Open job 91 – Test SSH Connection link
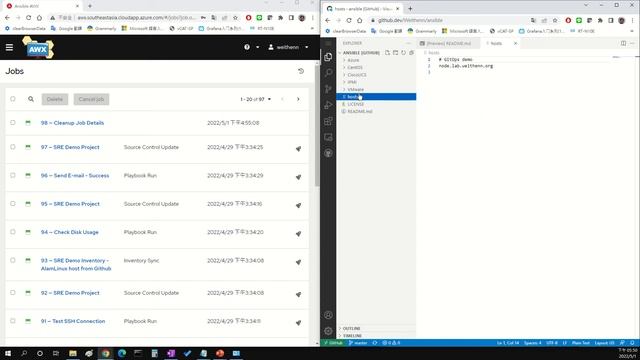Screen dimensions: 640x360 point(73,321)
